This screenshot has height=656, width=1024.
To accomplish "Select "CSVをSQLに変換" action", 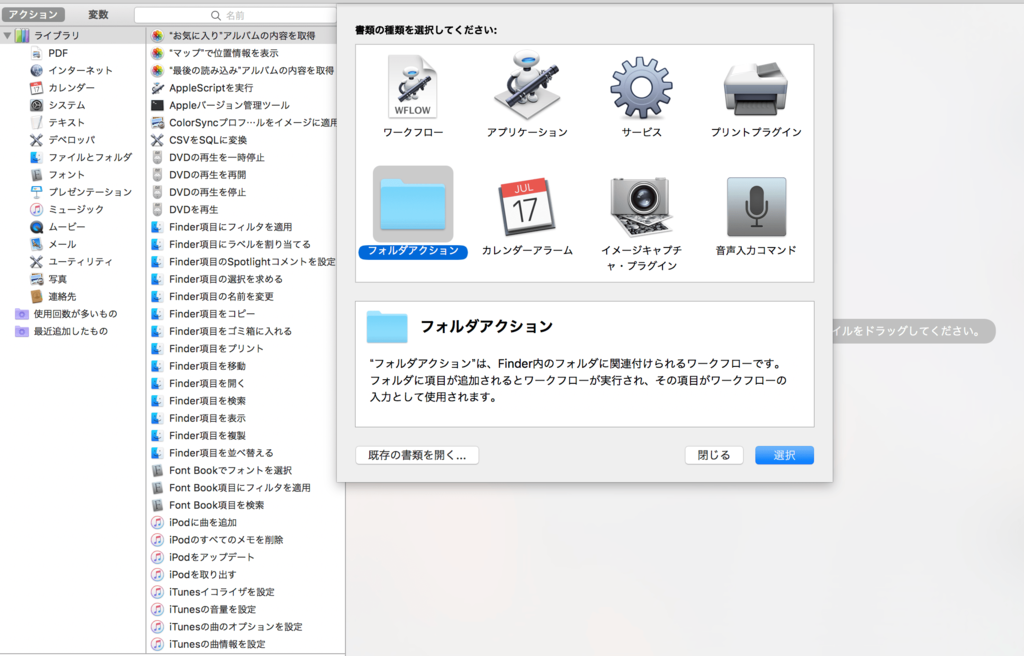I will click(208, 140).
